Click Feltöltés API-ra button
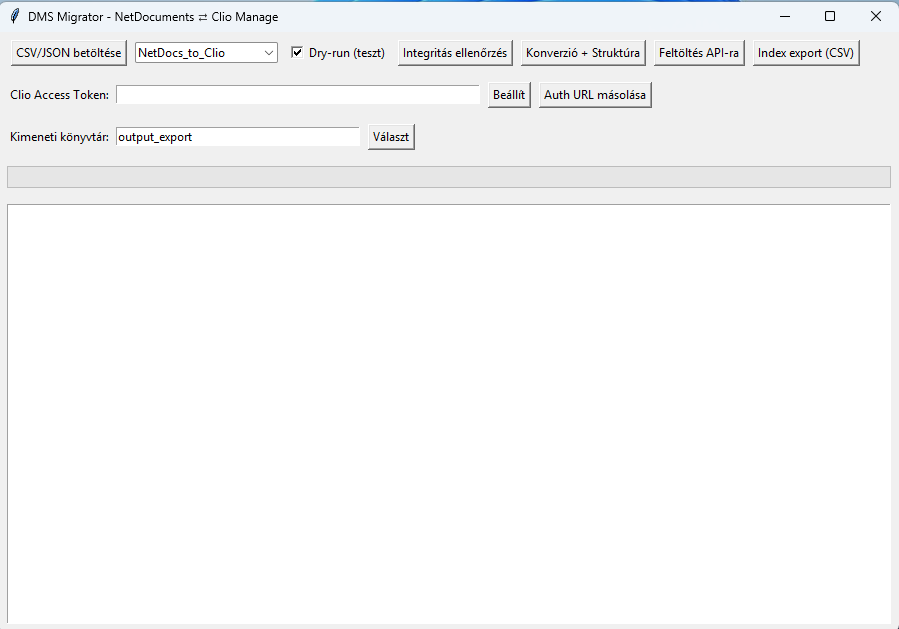899x629 pixels. pyautogui.click(x=699, y=53)
